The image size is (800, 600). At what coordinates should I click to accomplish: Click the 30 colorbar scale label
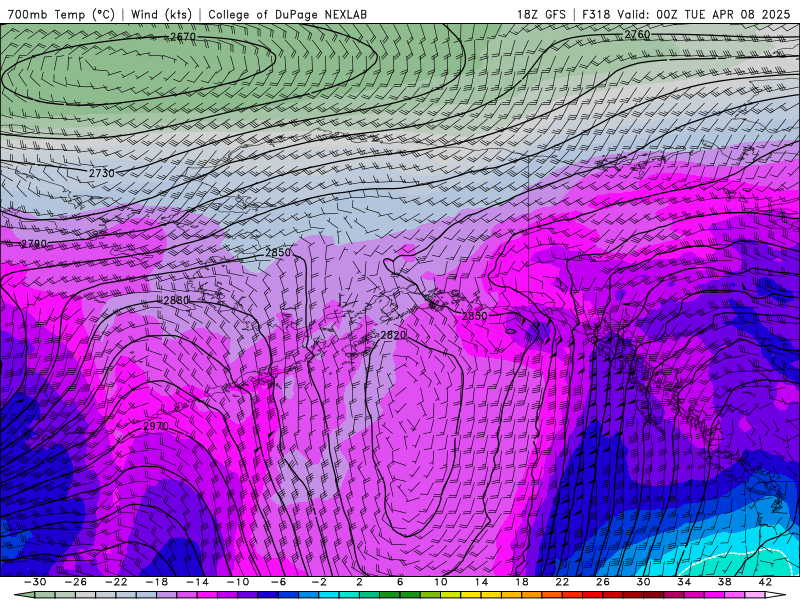(x=643, y=582)
